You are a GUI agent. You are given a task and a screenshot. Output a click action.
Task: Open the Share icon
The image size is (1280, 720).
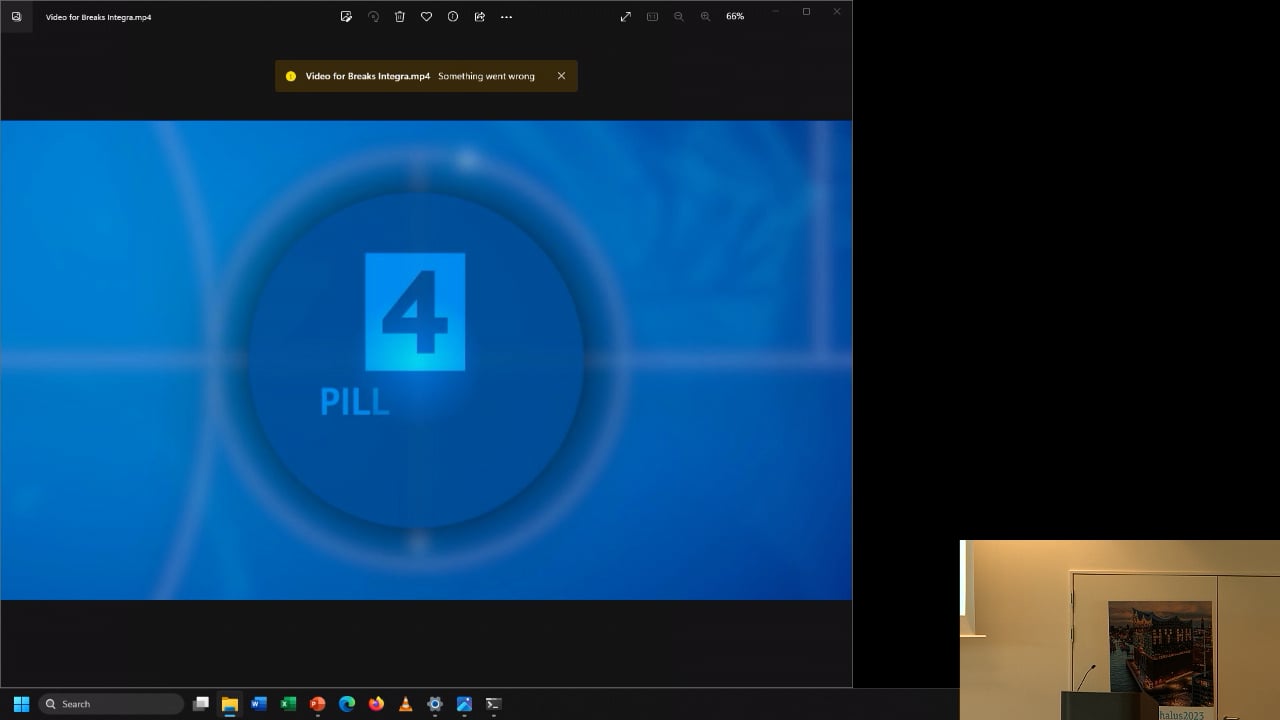pyautogui.click(x=480, y=17)
